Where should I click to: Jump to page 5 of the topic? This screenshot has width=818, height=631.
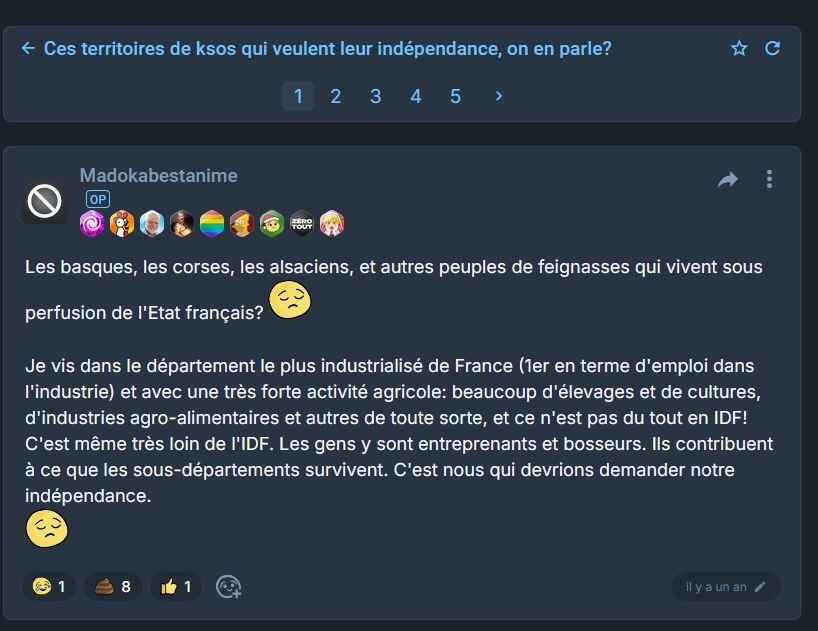455,96
